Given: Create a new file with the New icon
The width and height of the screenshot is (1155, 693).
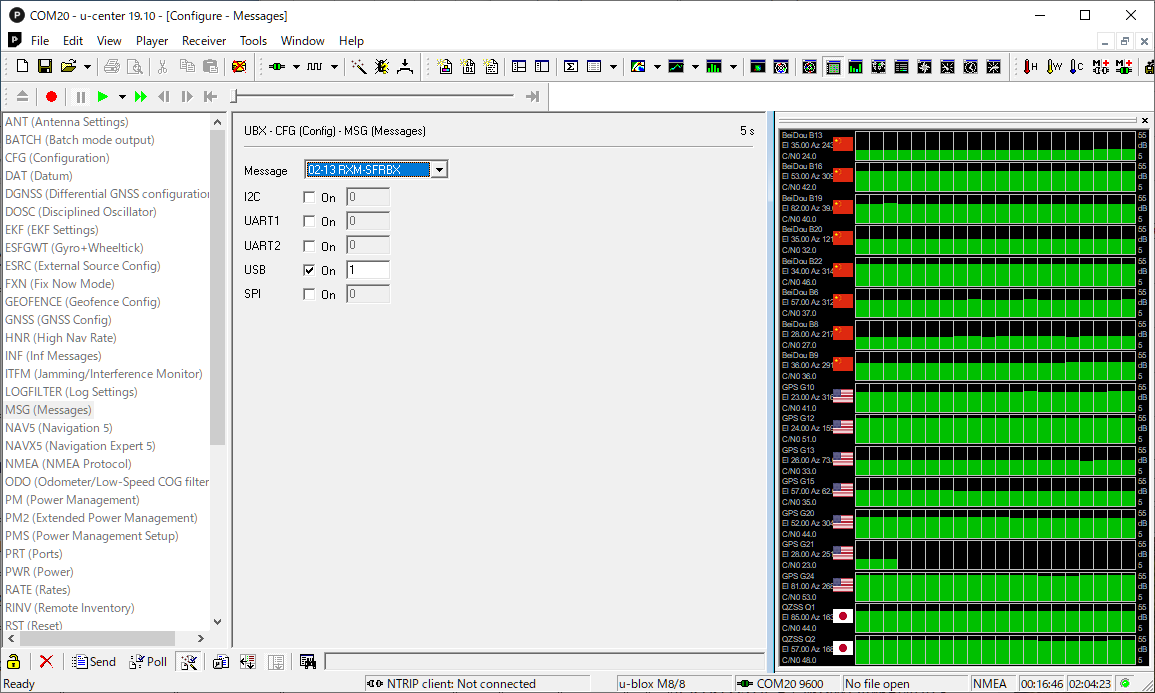Looking at the screenshot, I should coord(22,66).
